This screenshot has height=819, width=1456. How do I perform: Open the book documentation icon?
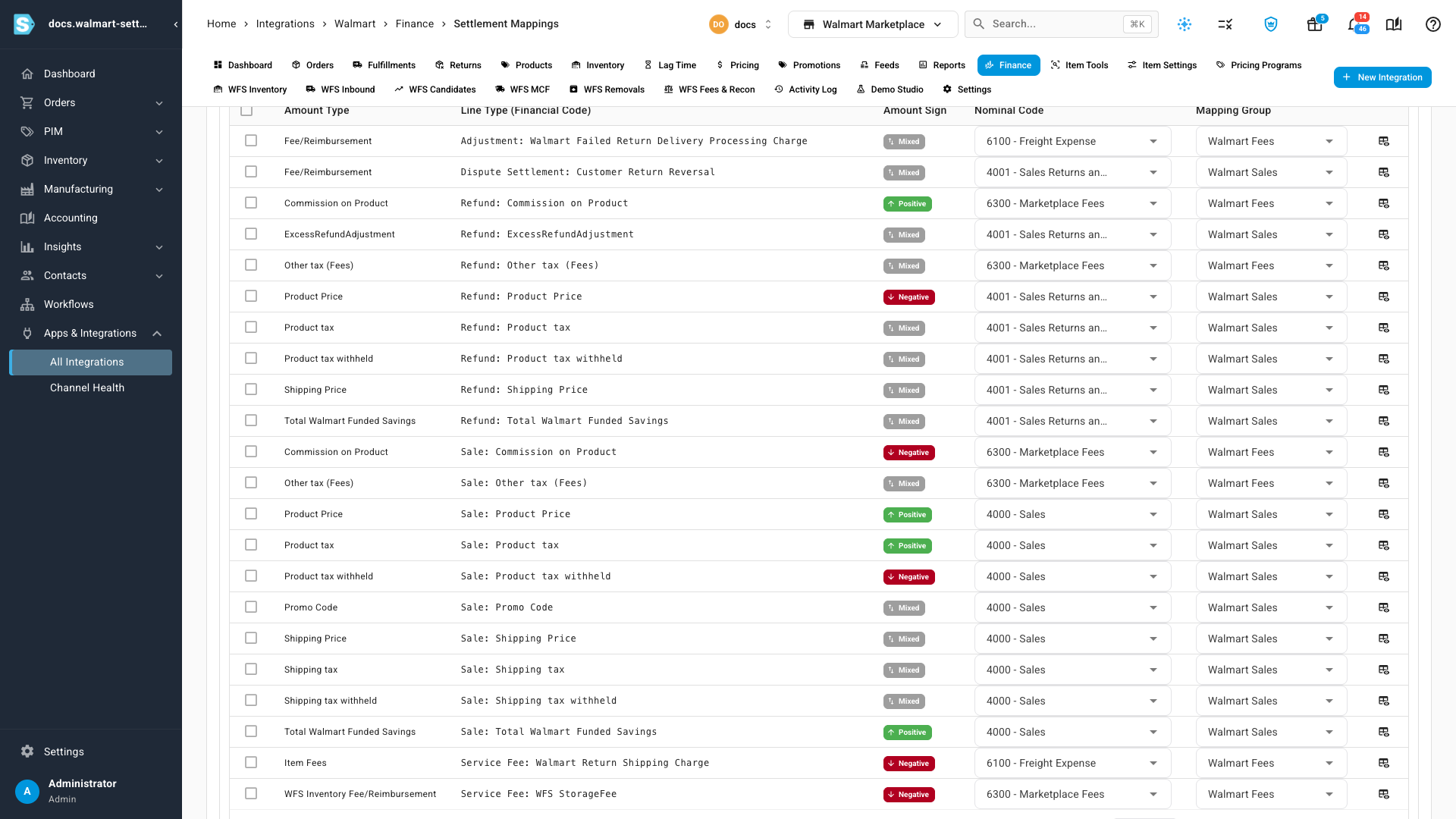(x=1394, y=24)
